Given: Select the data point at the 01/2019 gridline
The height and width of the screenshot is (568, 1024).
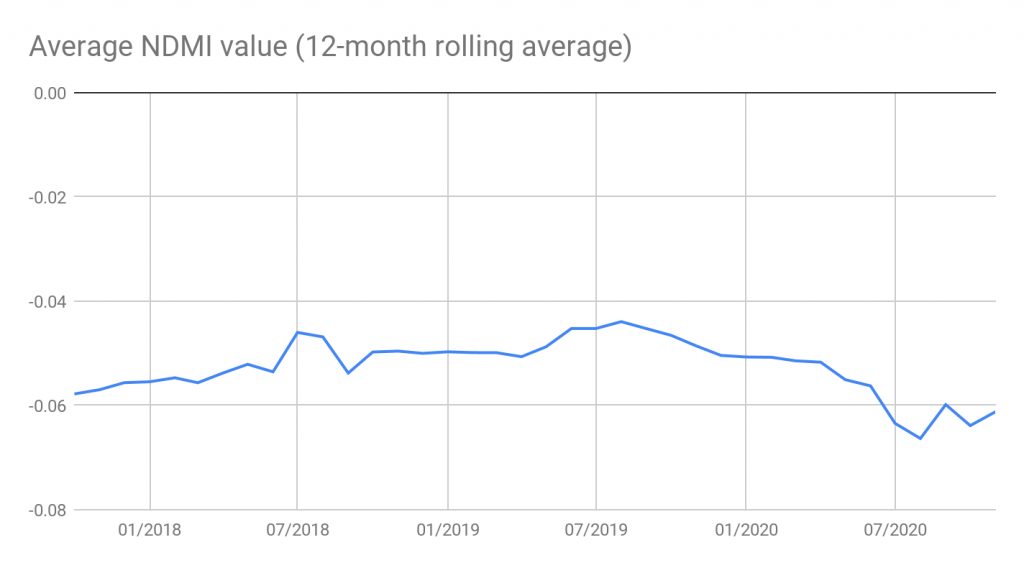Looking at the screenshot, I should click(447, 351).
